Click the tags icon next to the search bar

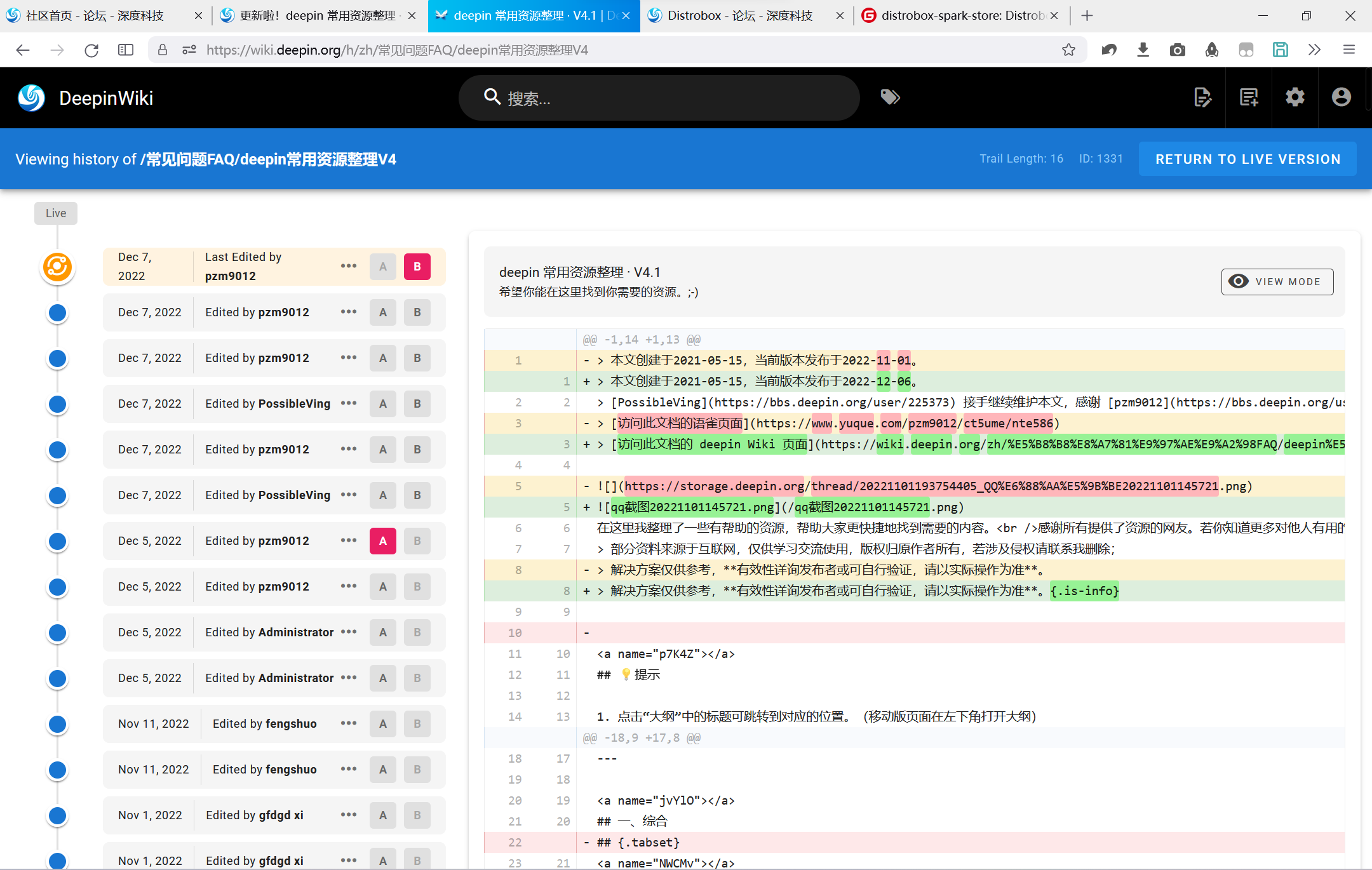tap(889, 97)
